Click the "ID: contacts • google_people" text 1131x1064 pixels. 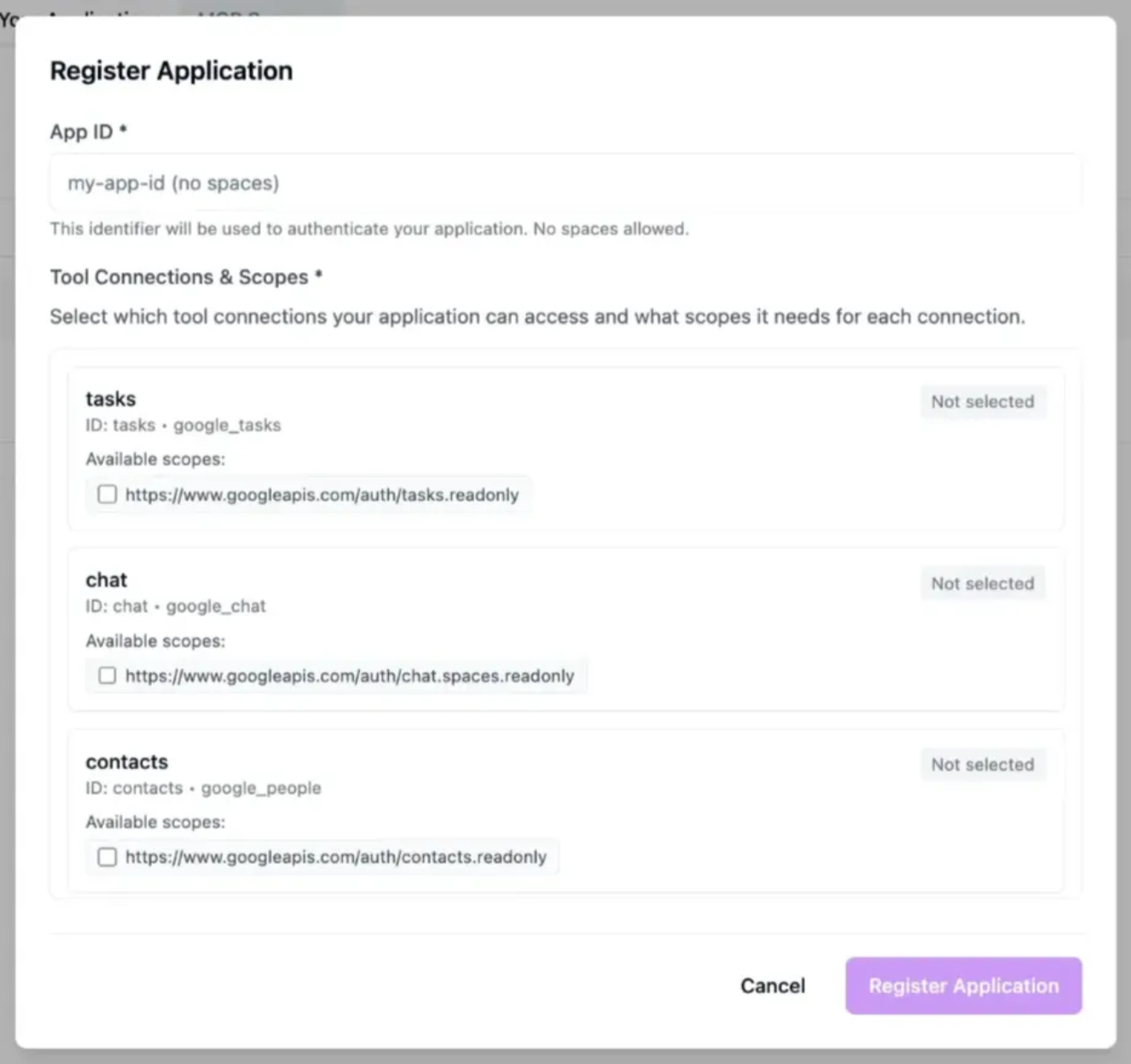coord(203,789)
